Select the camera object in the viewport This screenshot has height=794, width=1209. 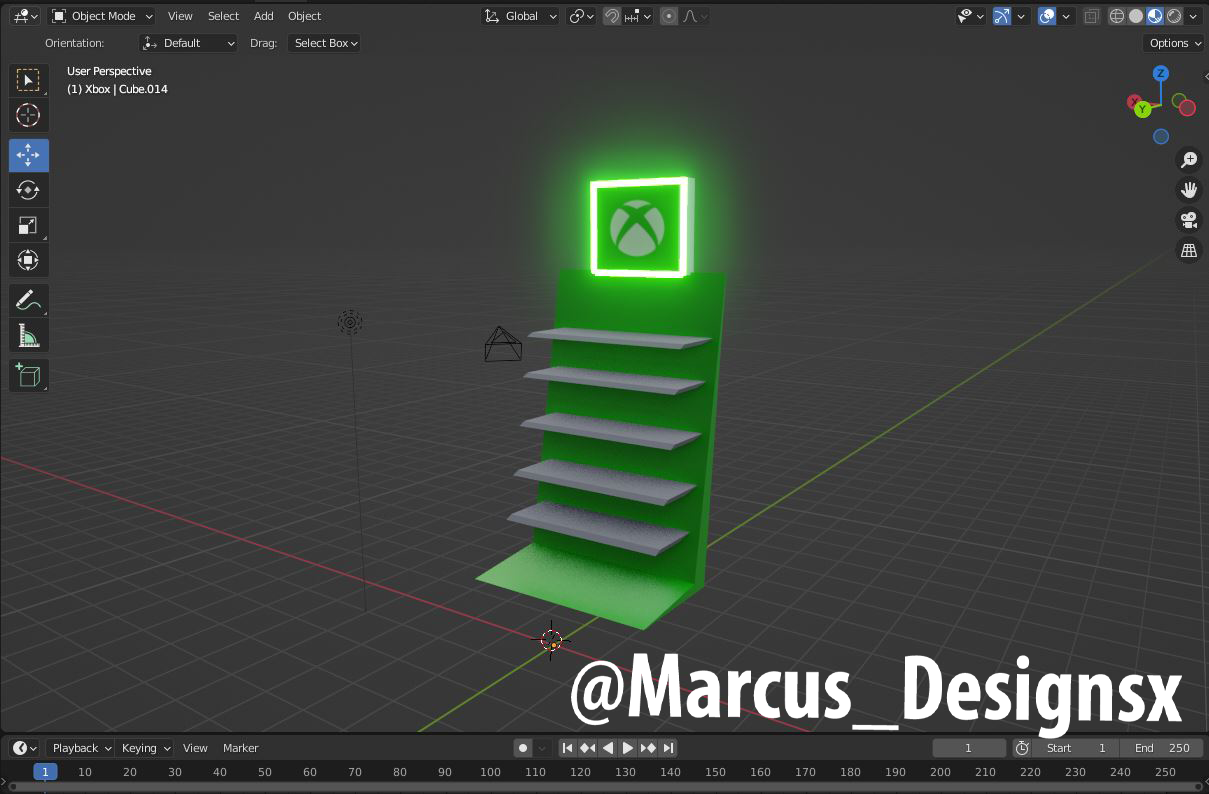click(x=503, y=344)
